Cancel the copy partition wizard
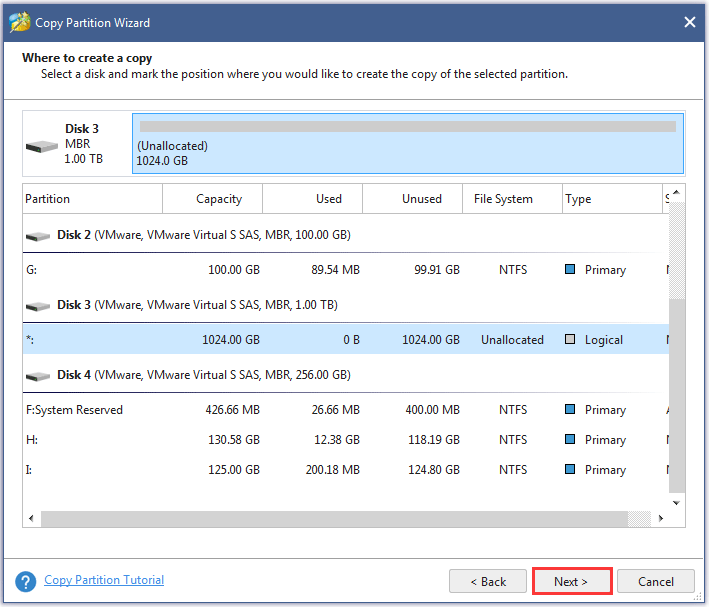709x607 pixels. click(x=656, y=581)
